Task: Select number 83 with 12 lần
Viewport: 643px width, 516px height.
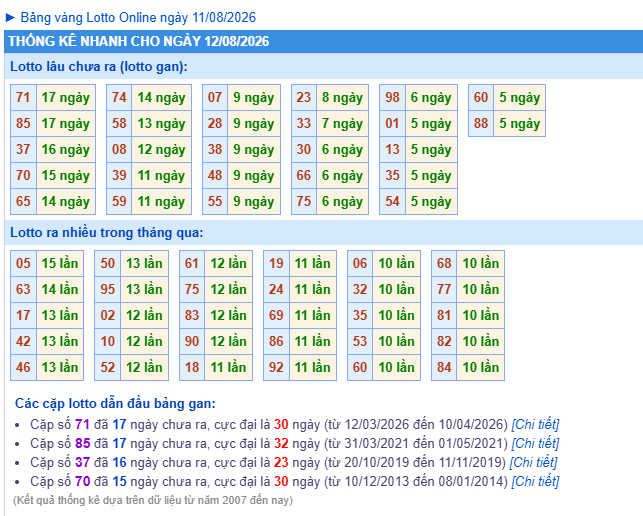Action: point(192,315)
